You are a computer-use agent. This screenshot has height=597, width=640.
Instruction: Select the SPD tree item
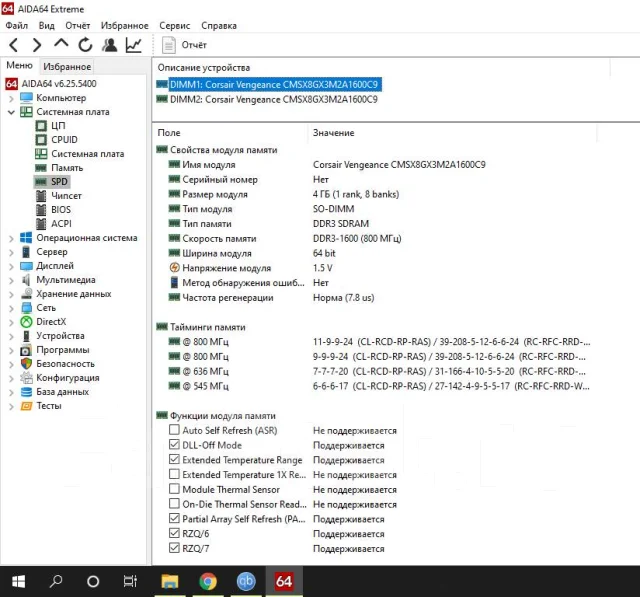(51, 182)
